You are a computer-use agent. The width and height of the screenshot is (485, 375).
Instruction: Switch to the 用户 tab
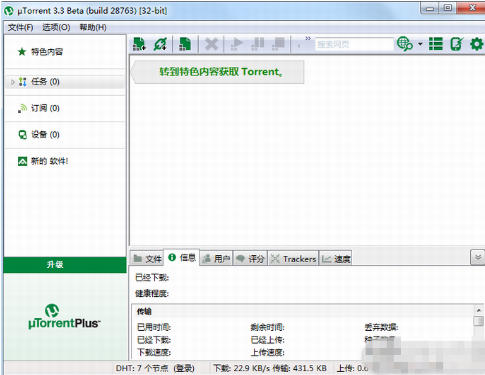(x=216, y=259)
